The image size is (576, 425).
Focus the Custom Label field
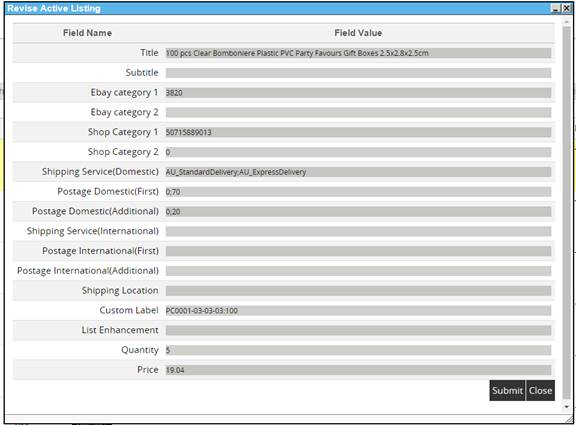click(358, 311)
